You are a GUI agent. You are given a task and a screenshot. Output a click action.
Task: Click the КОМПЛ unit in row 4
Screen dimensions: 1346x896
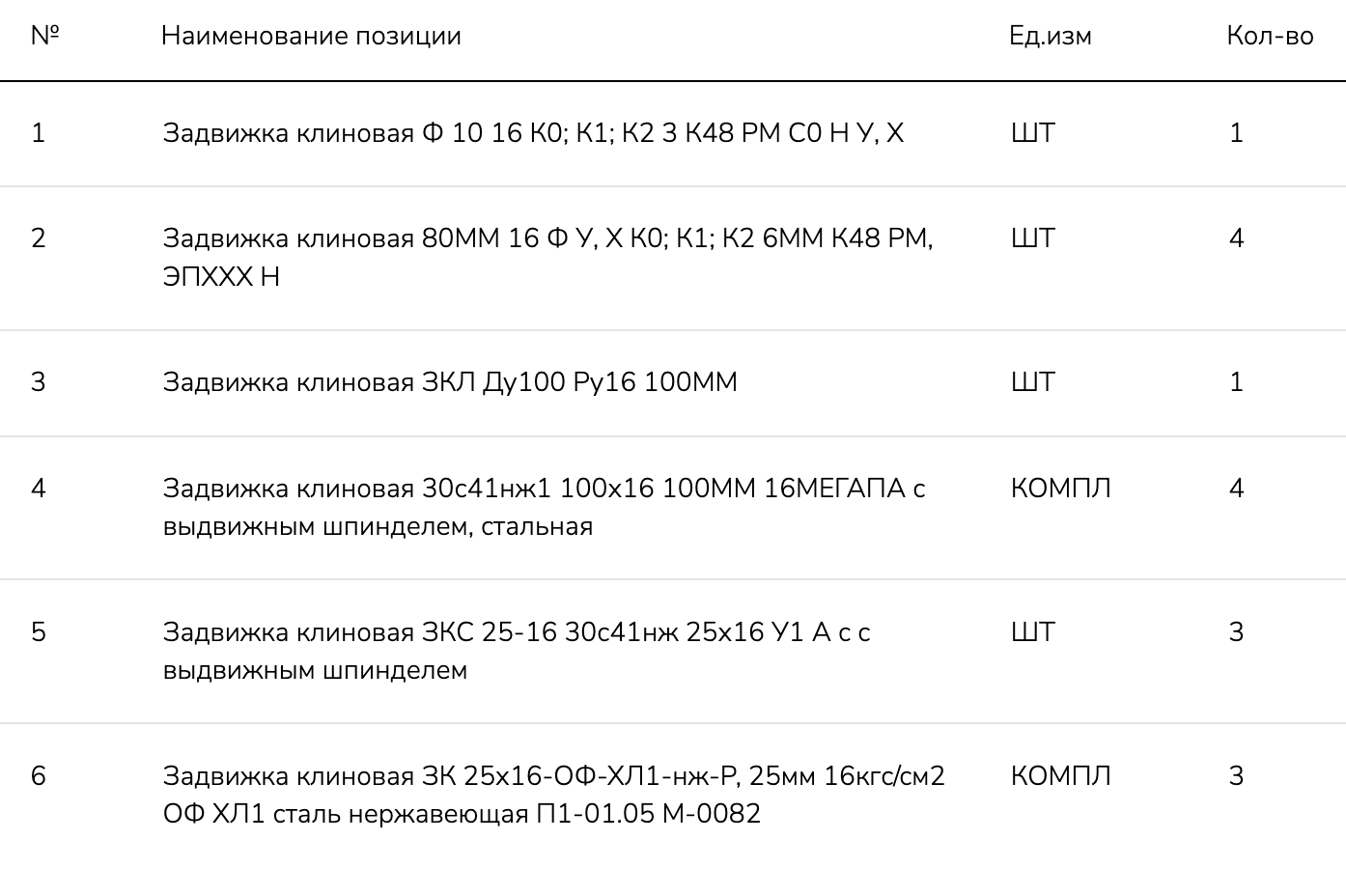[x=1060, y=489]
